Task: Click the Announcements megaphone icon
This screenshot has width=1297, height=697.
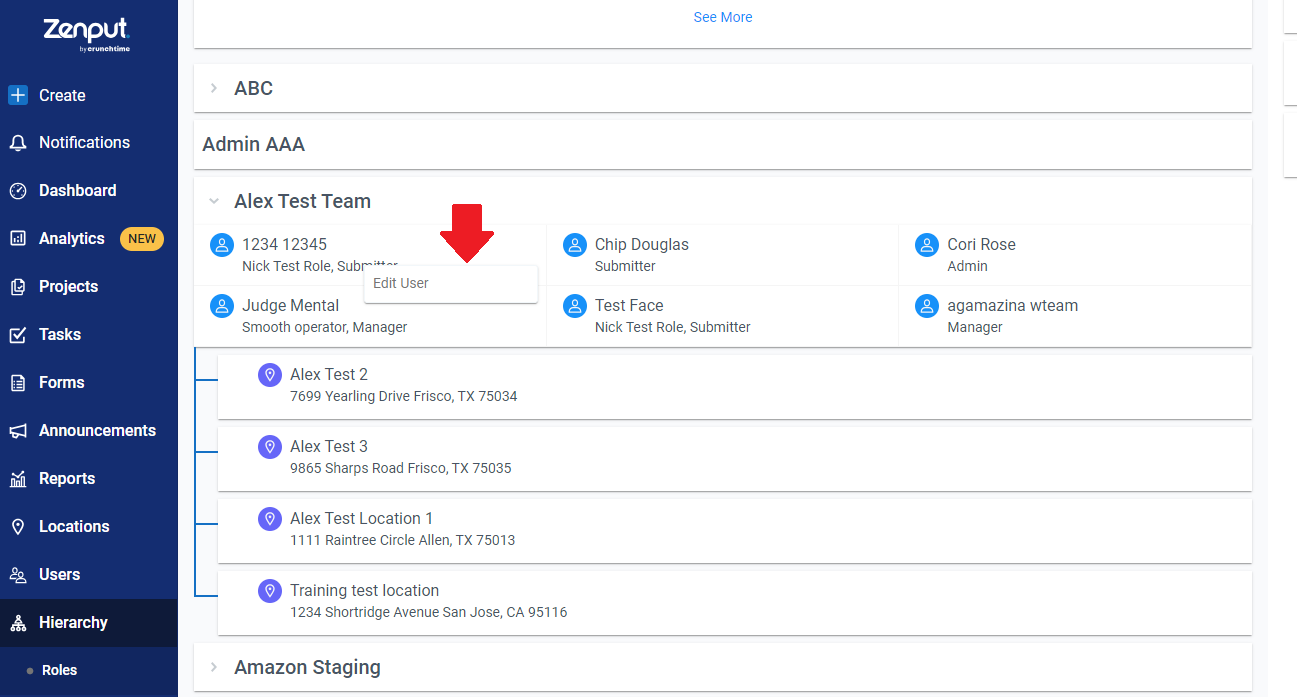Action: (18, 431)
